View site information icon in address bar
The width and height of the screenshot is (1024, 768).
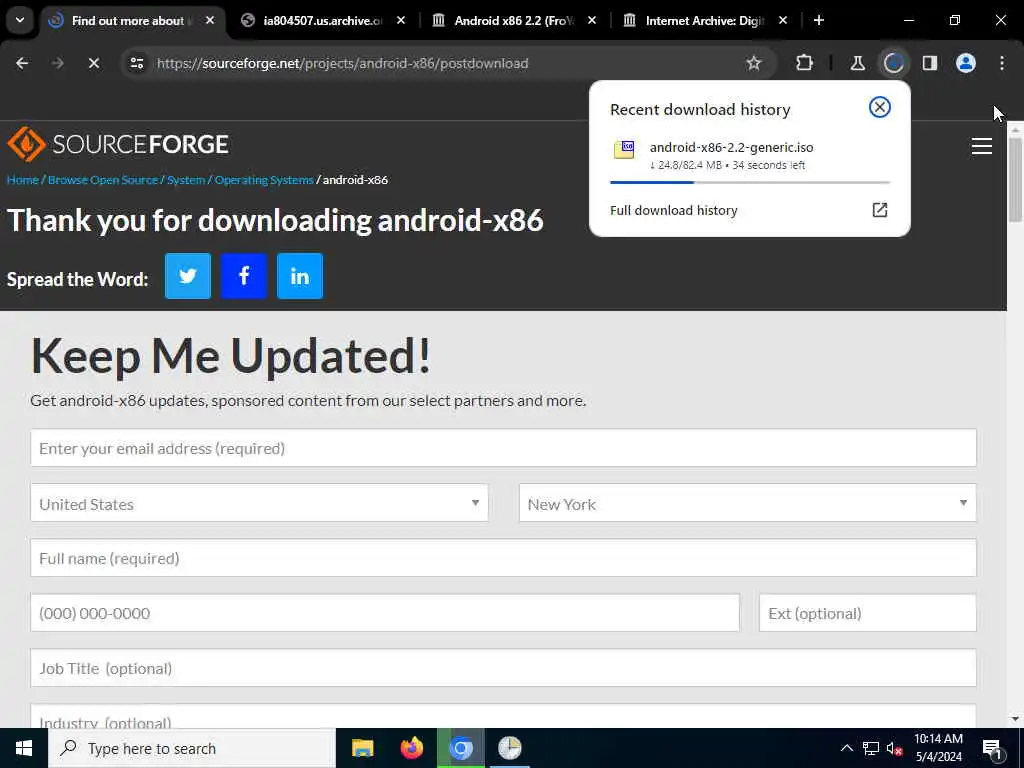pyautogui.click(x=137, y=63)
